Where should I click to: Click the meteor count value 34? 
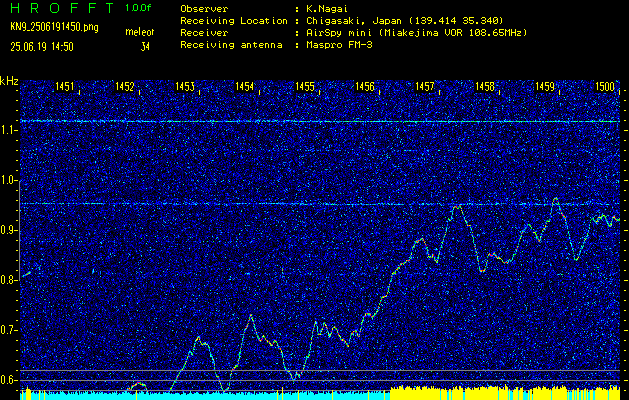coord(145,47)
